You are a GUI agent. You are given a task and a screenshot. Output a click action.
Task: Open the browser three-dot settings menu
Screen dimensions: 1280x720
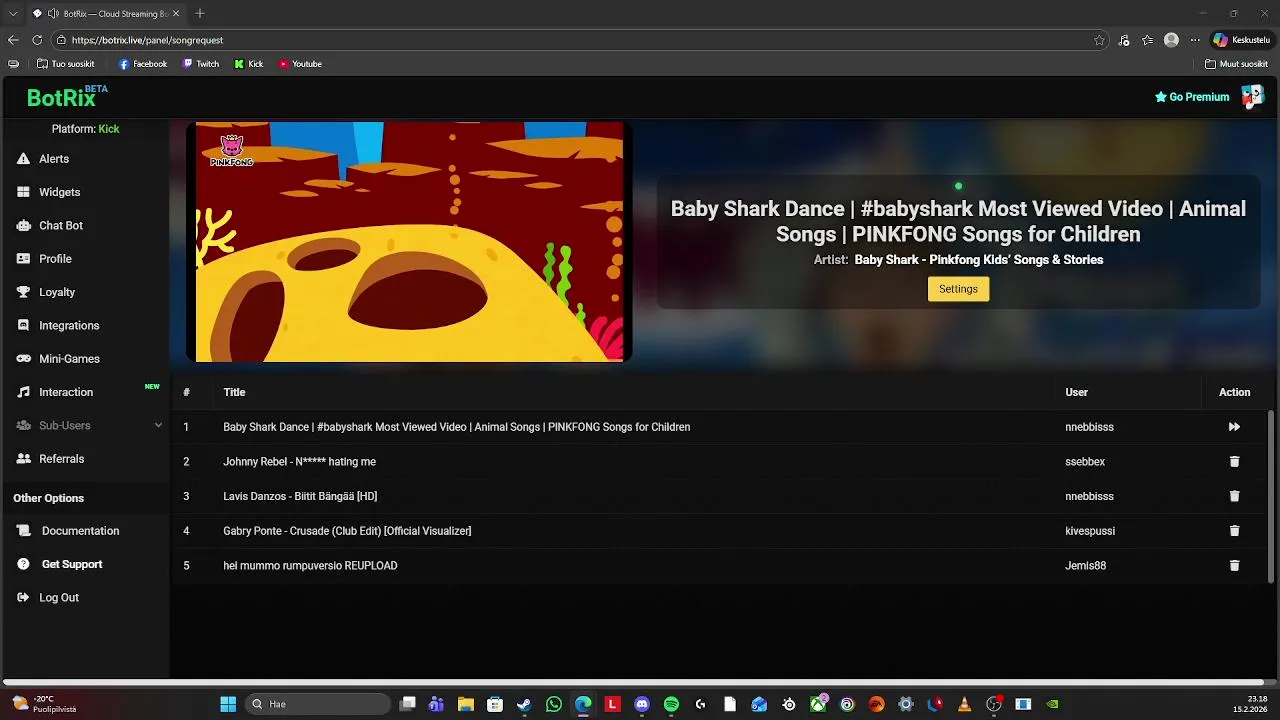[x=1194, y=40]
